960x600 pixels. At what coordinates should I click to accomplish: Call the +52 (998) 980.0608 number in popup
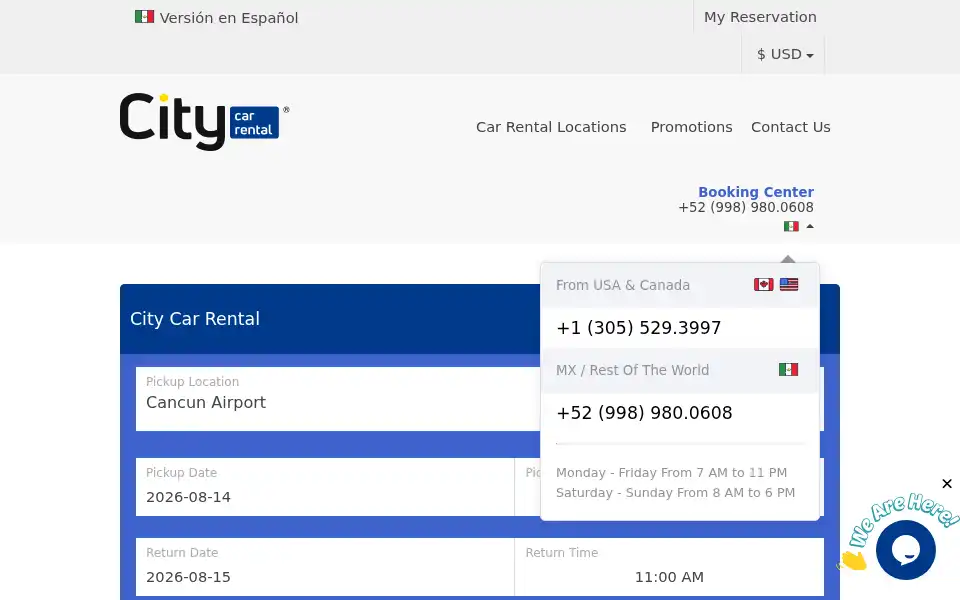[x=644, y=413]
